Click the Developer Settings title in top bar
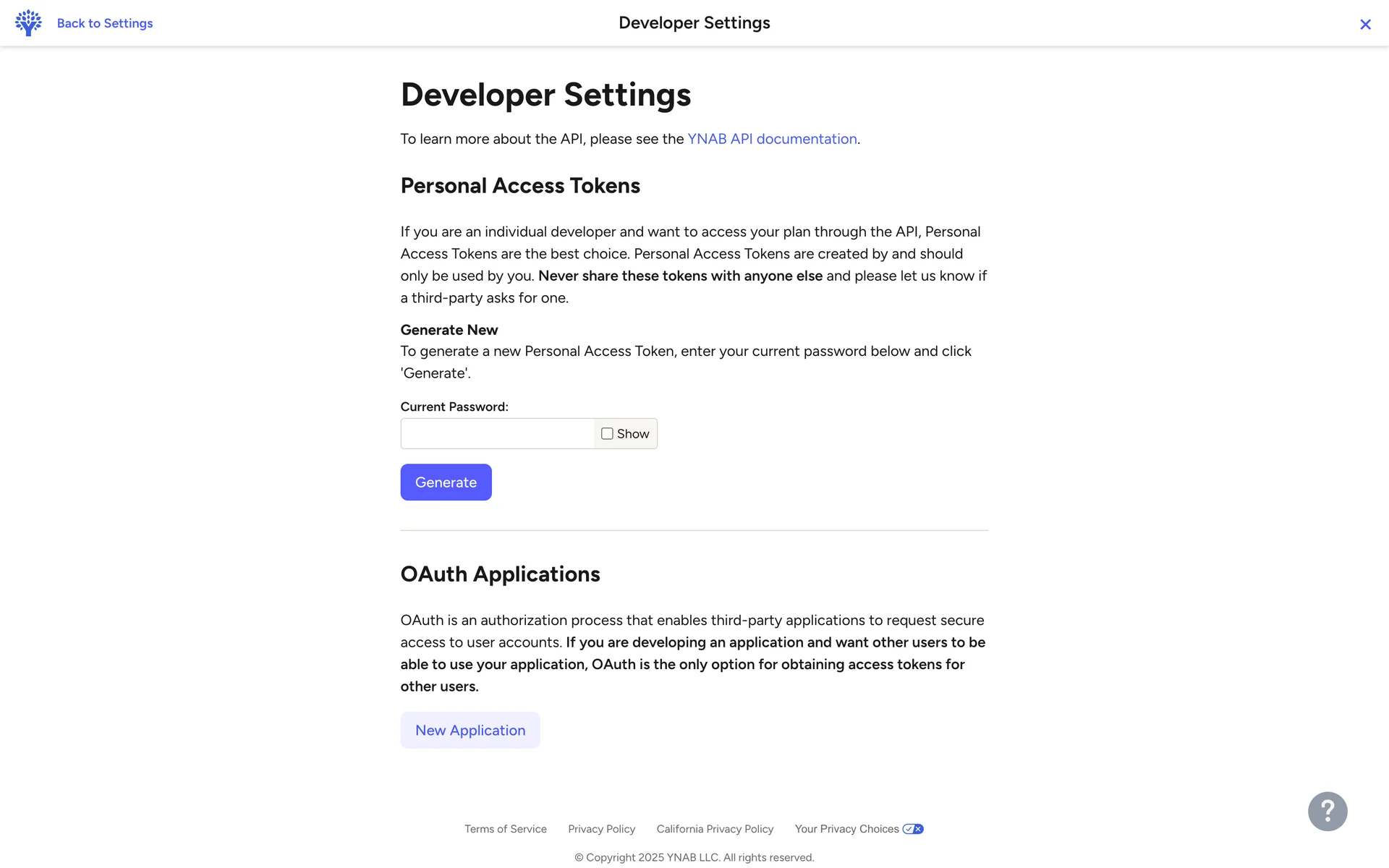Image resolution: width=1389 pixels, height=868 pixels. coord(694,23)
